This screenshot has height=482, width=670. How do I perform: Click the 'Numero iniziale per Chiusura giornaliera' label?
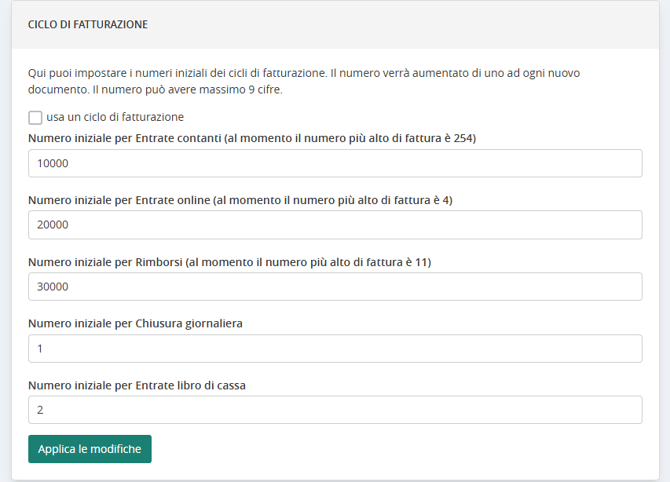tap(135, 323)
